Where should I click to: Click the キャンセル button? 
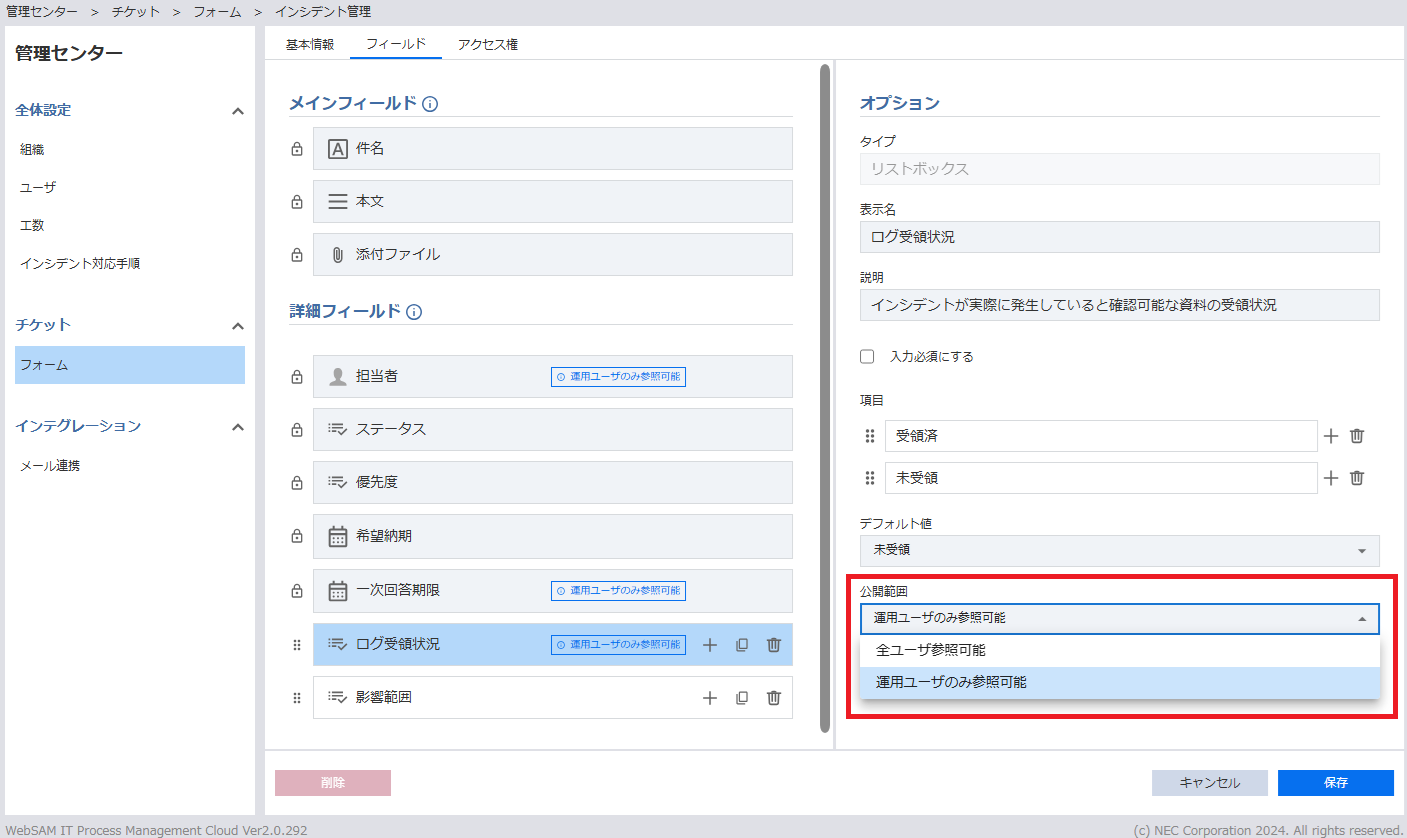point(1209,783)
